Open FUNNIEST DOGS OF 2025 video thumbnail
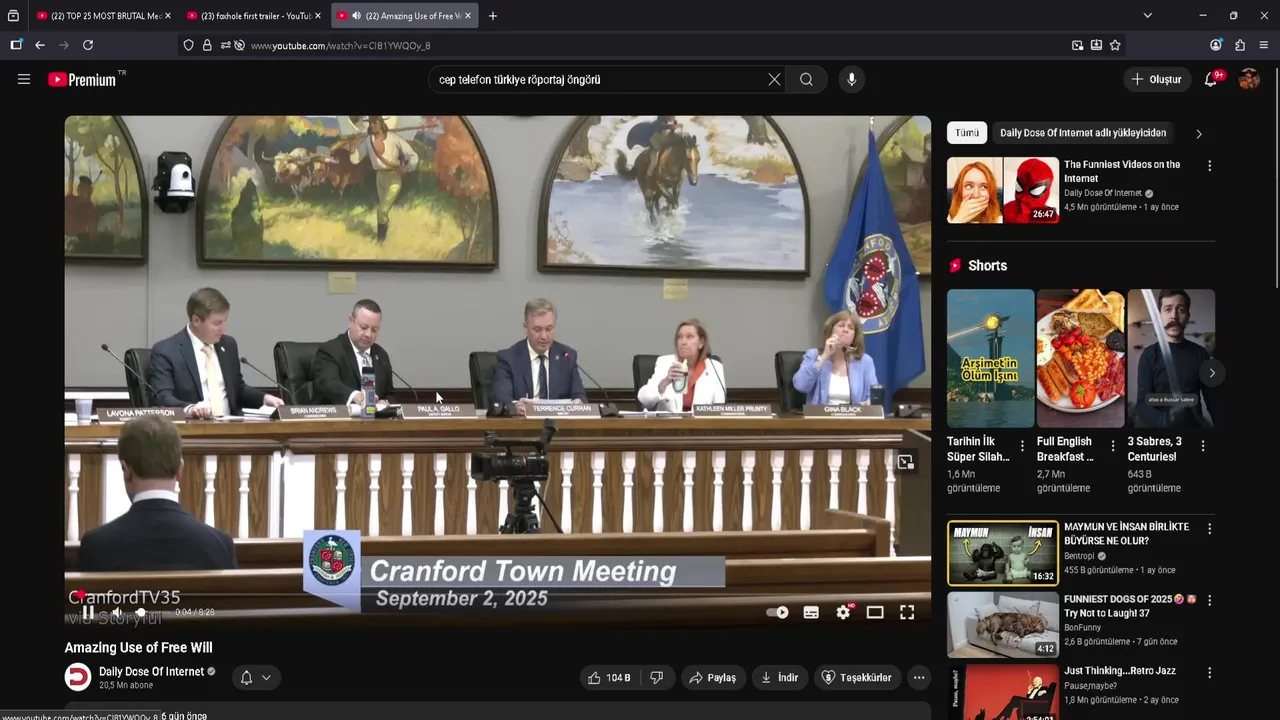Screen dimensions: 1280x720 tap(1003, 625)
